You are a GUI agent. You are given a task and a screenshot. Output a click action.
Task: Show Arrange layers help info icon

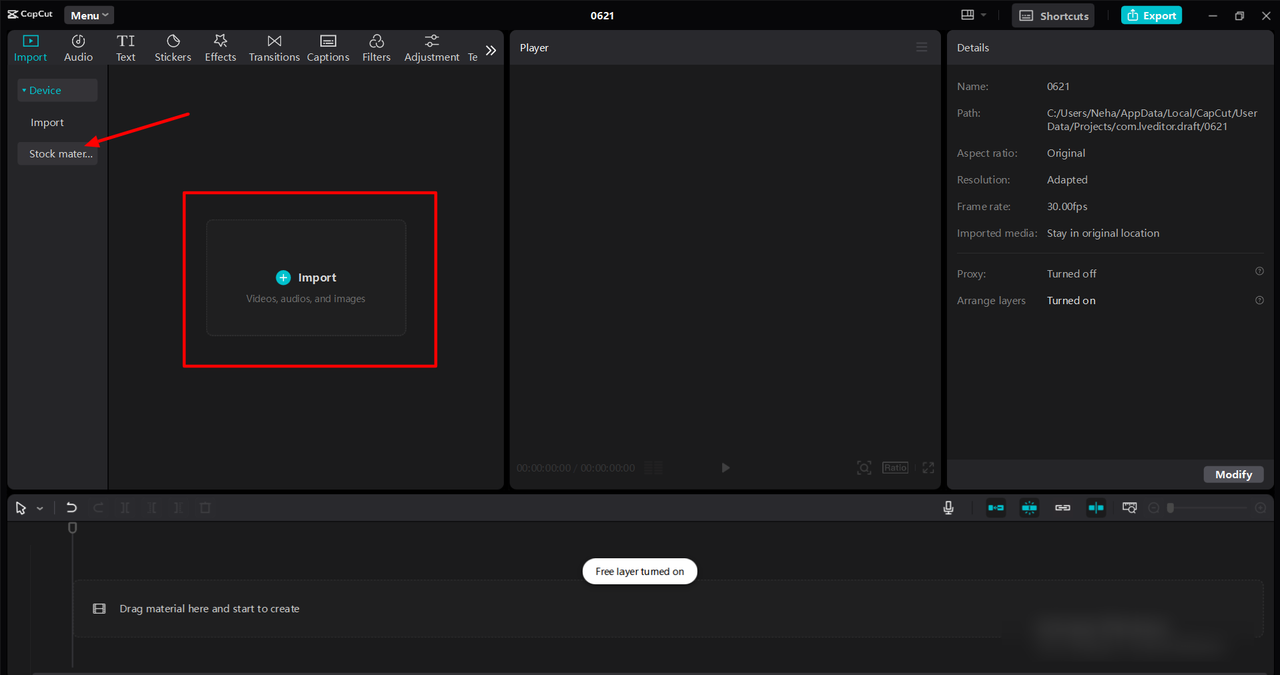pos(1259,299)
